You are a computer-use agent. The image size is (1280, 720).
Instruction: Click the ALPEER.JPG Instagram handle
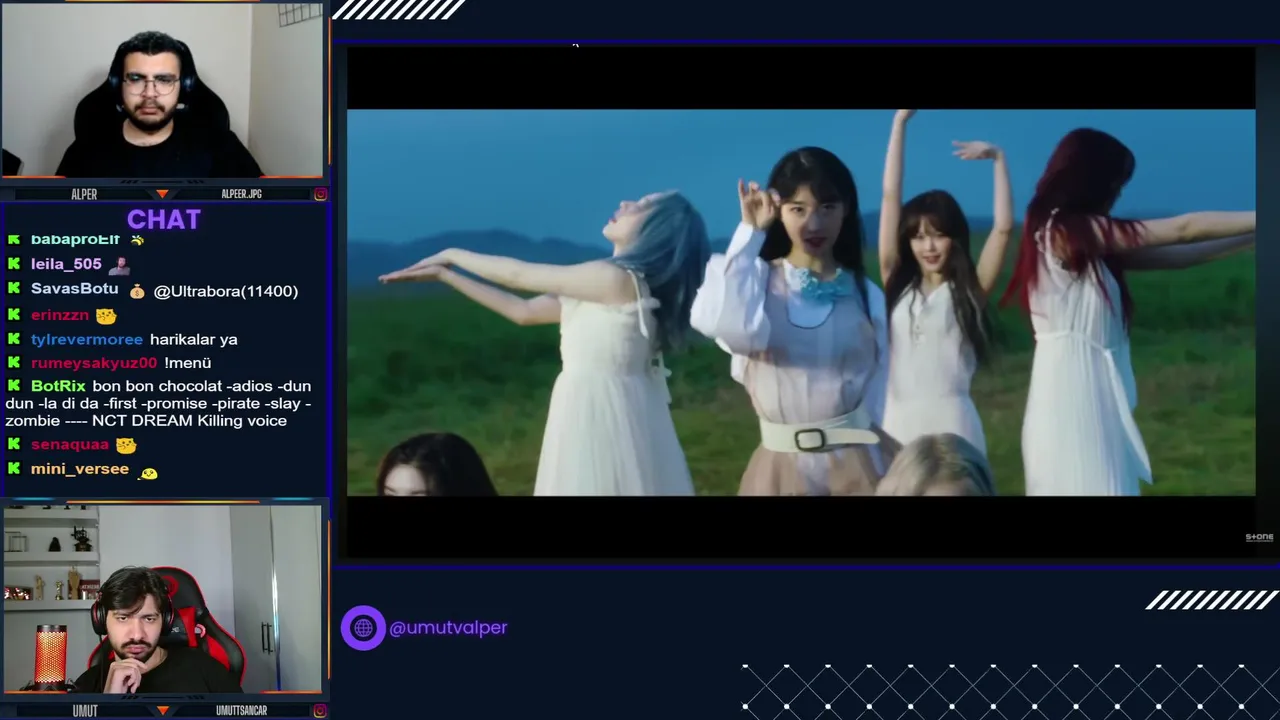(x=241, y=194)
